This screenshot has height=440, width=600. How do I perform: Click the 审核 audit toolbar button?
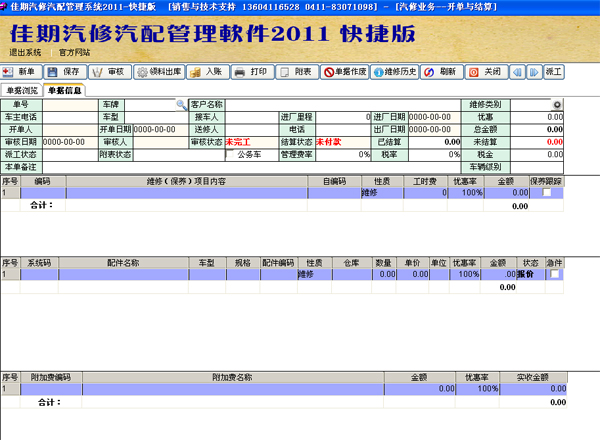tap(110, 72)
